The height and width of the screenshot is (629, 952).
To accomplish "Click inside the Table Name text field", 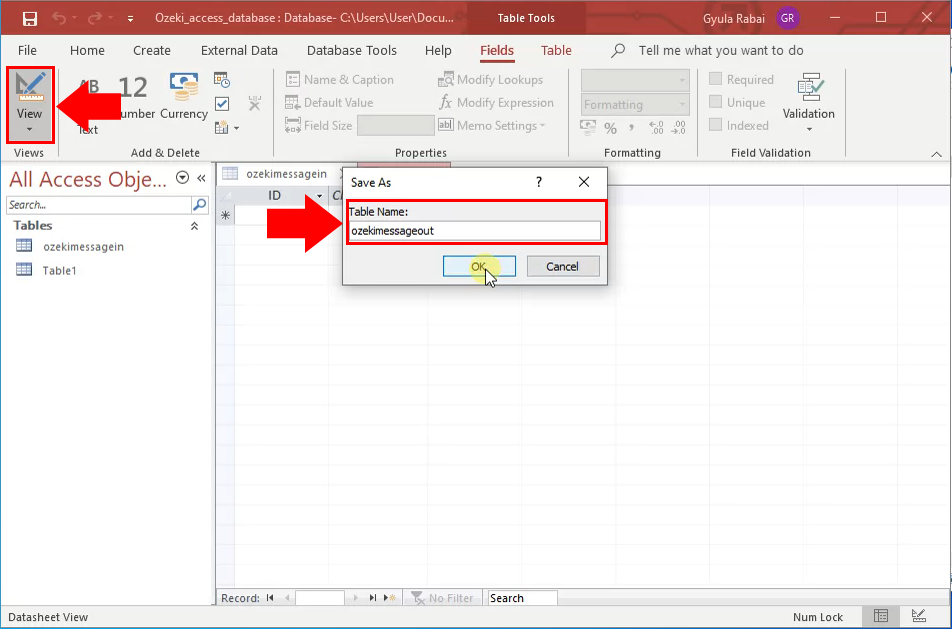I will [x=474, y=230].
